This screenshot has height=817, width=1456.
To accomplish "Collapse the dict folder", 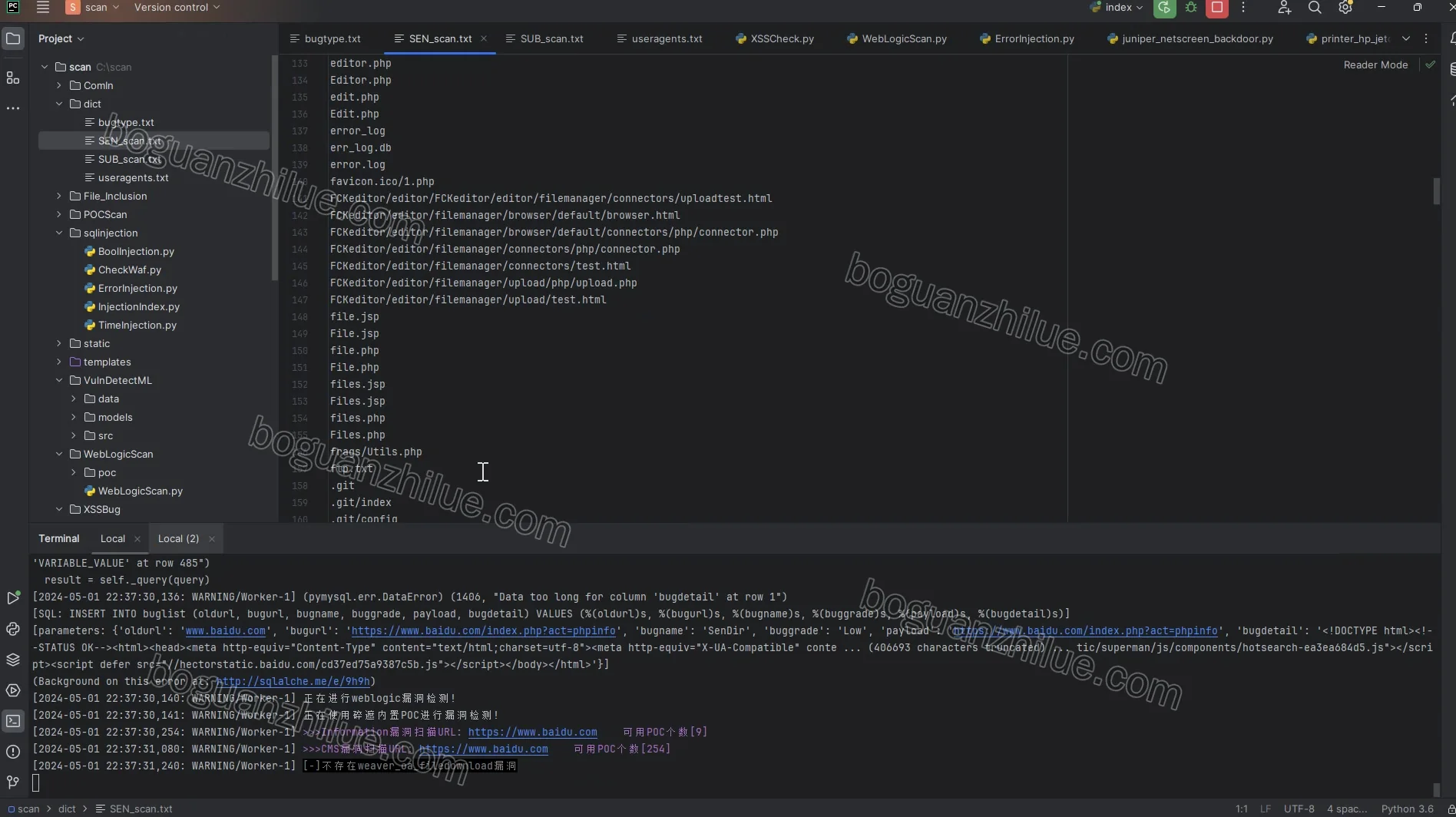I will [x=59, y=104].
